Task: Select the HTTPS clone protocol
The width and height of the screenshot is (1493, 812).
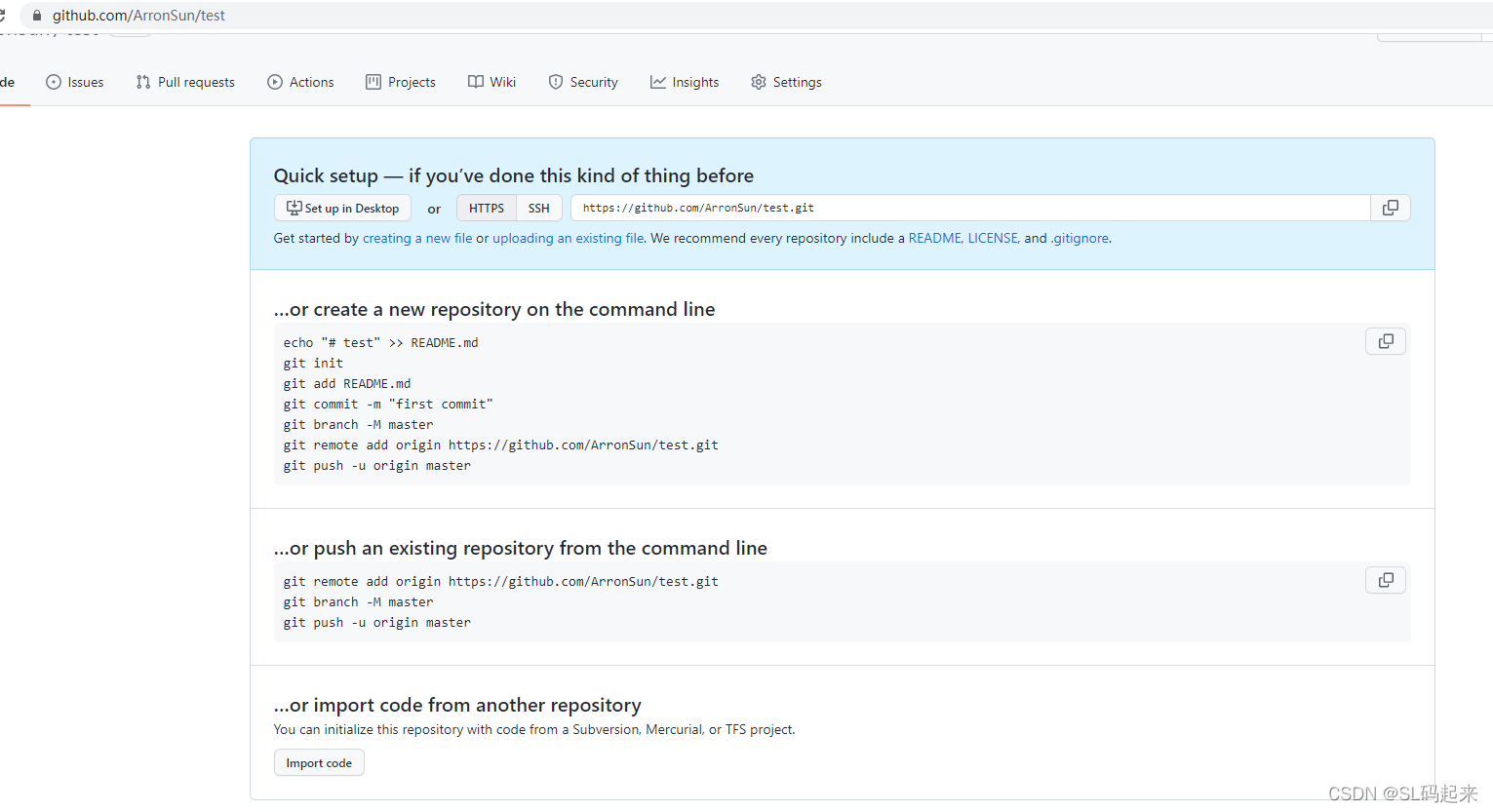Action: coord(486,208)
